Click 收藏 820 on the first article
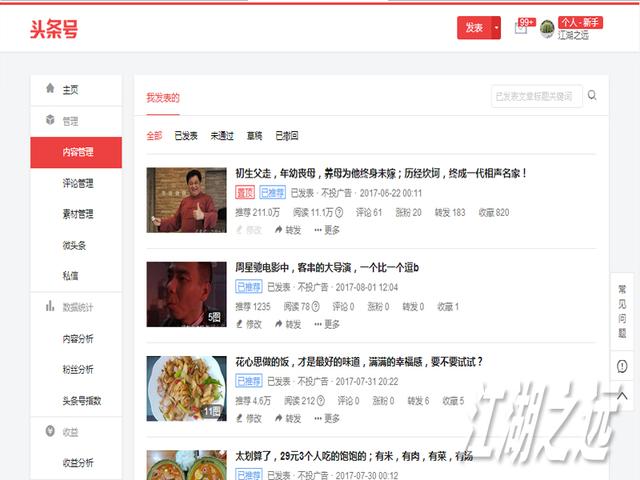This screenshot has width=640, height=480. pos(494,213)
